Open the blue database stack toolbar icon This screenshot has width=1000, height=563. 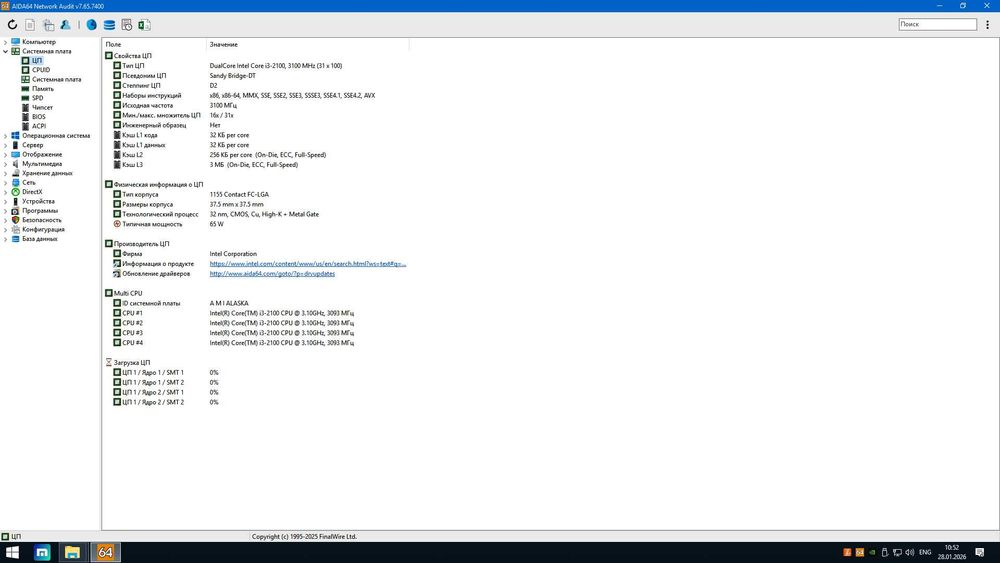pos(109,25)
